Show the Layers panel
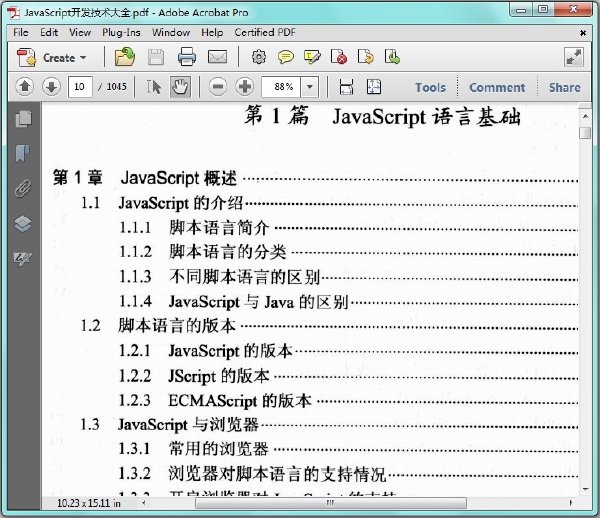Screen dimensions: 600x518 [x=23, y=223]
